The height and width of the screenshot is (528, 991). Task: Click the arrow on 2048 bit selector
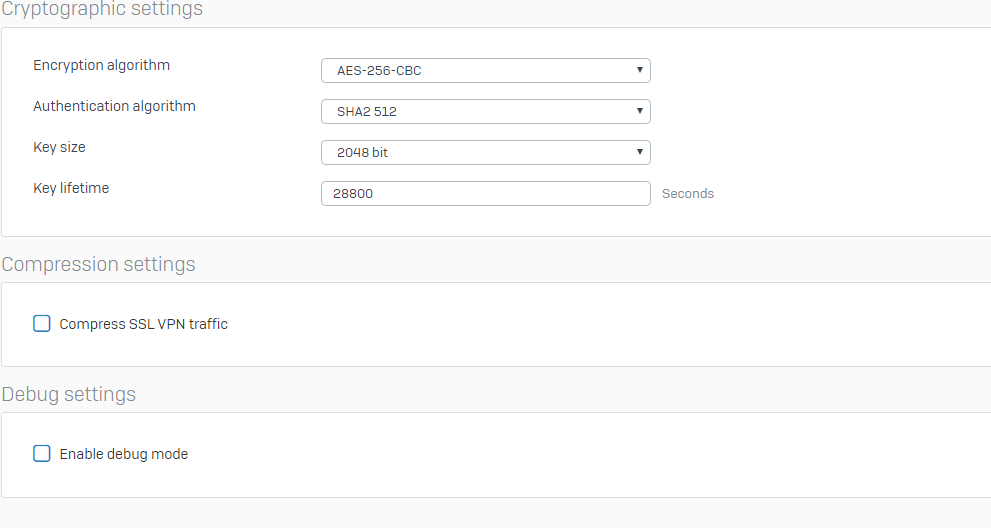click(639, 153)
